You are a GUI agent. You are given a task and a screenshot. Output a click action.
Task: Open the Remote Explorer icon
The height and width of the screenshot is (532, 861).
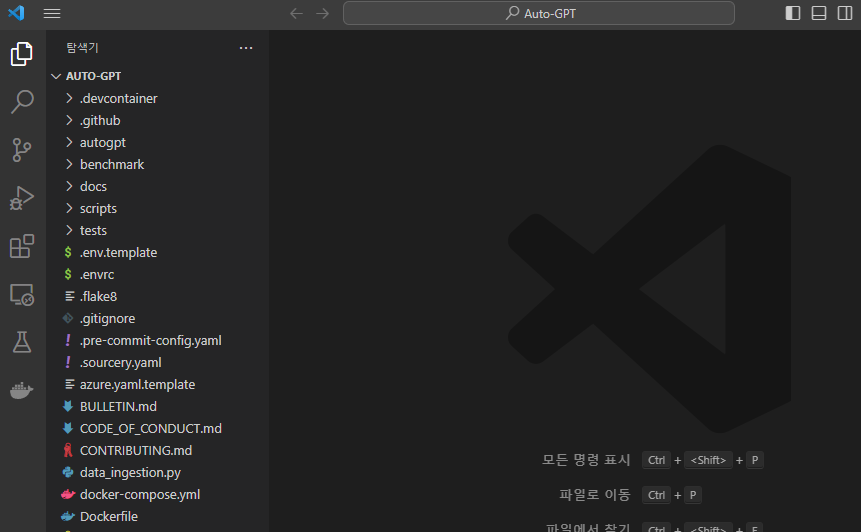pos(22,294)
